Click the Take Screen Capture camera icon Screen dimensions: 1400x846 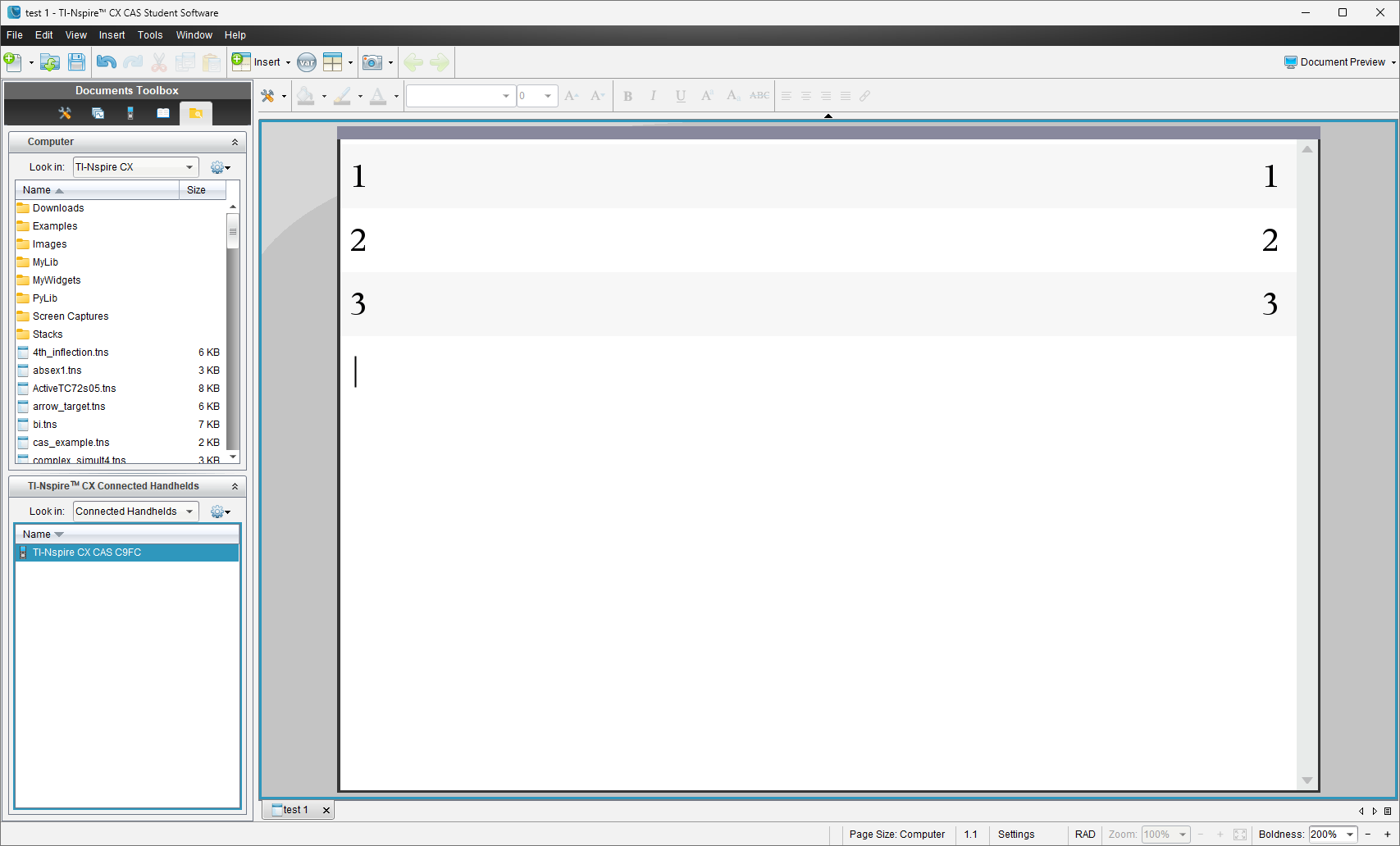[372, 62]
